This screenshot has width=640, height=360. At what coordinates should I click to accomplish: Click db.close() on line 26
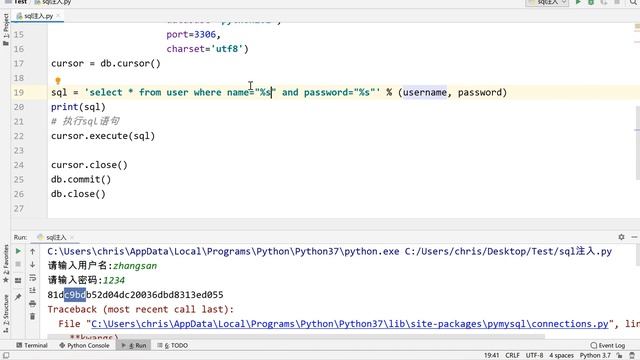[x=78, y=194]
